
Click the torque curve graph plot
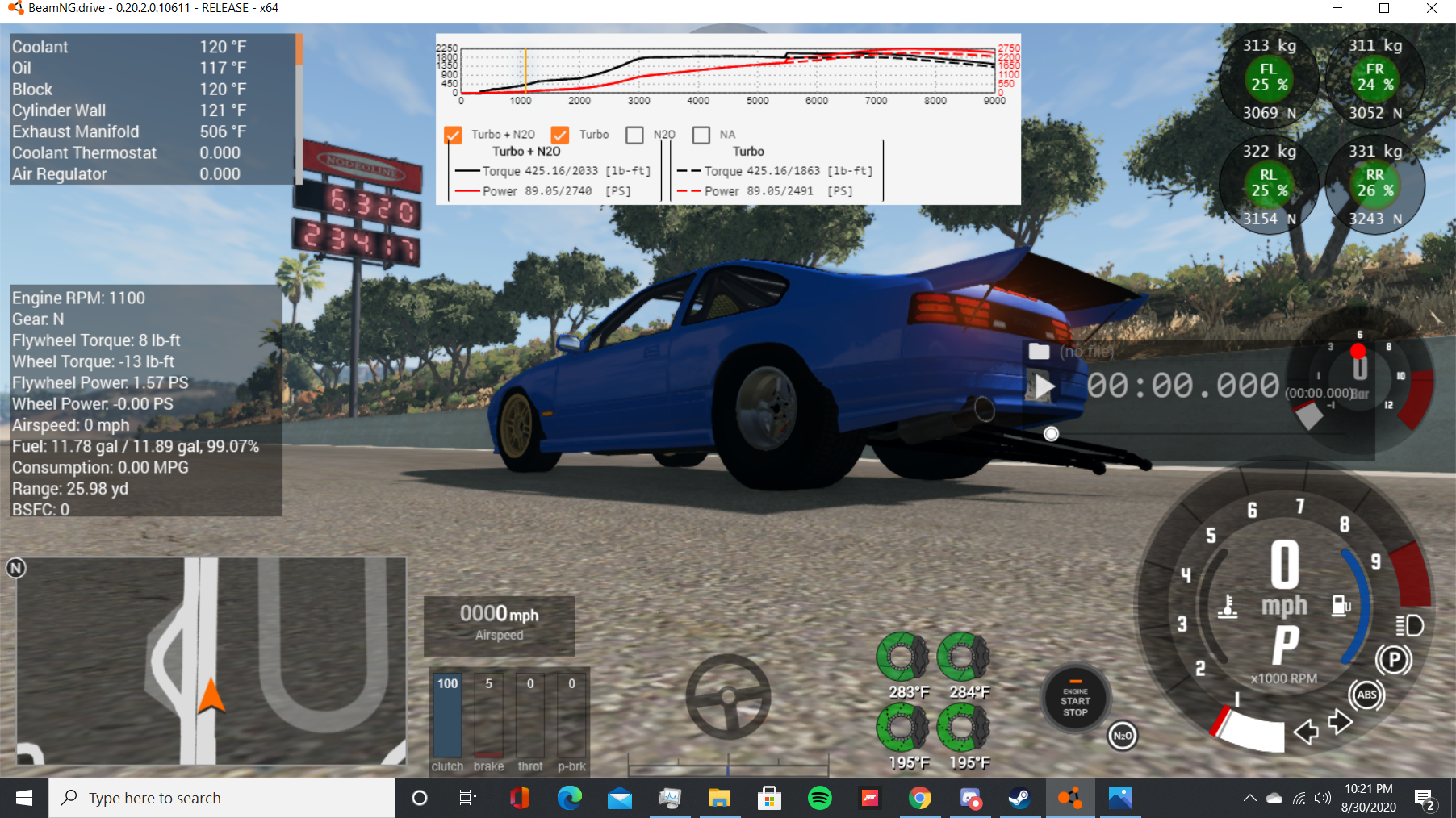tap(728, 71)
